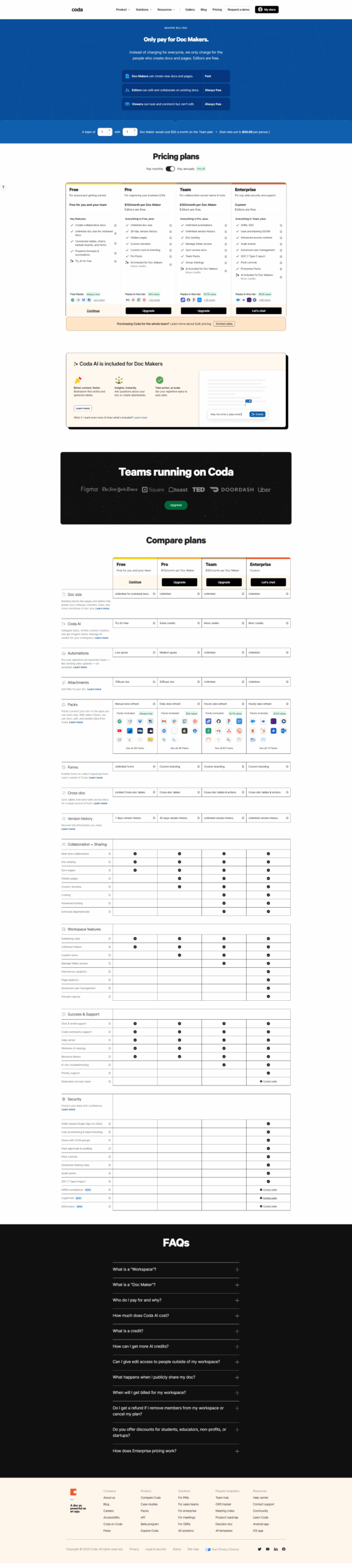Click Compare Coda in the footer

[x=151, y=1498]
